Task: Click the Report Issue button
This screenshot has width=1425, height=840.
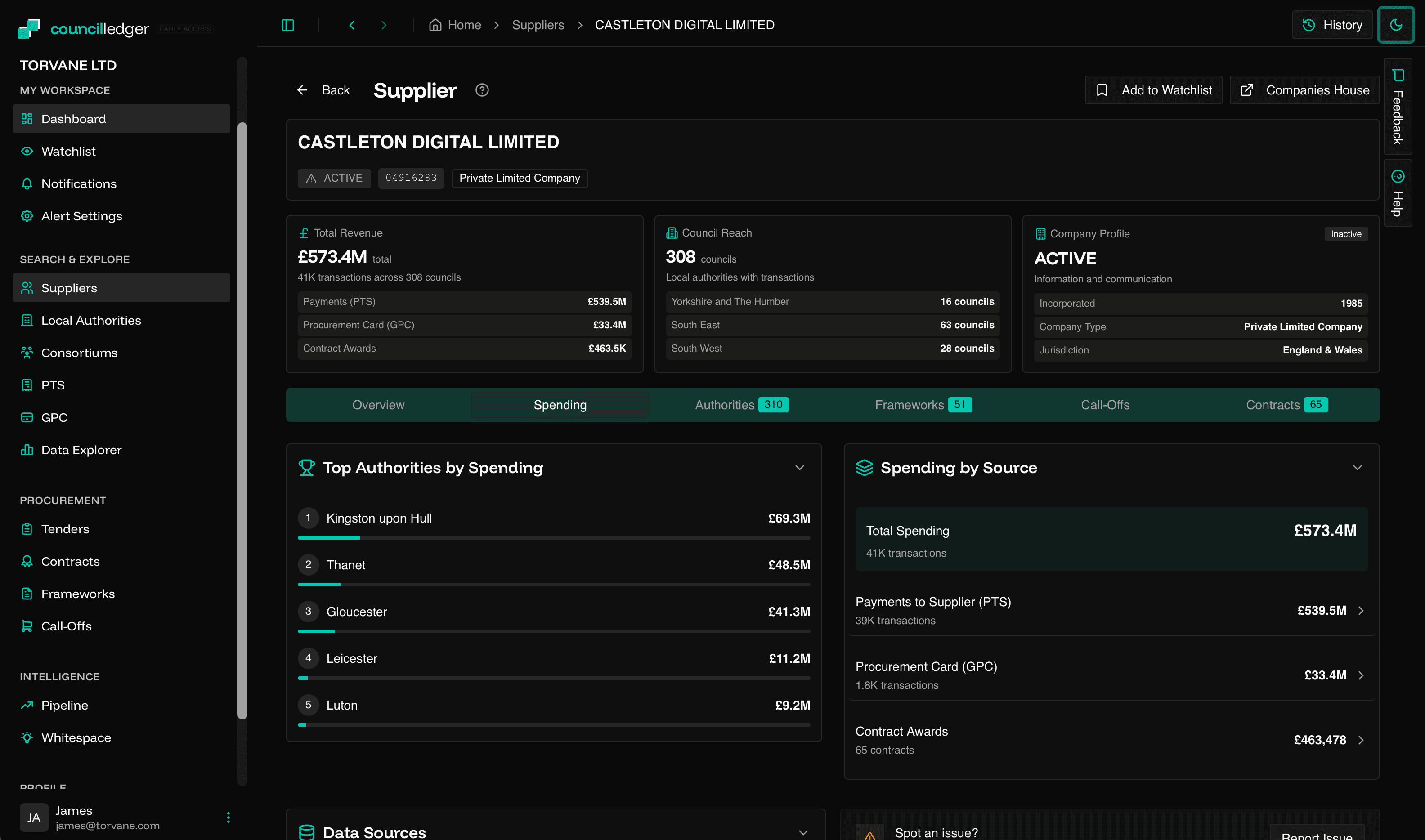Action: pyautogui.click(x=1316, y=833)
